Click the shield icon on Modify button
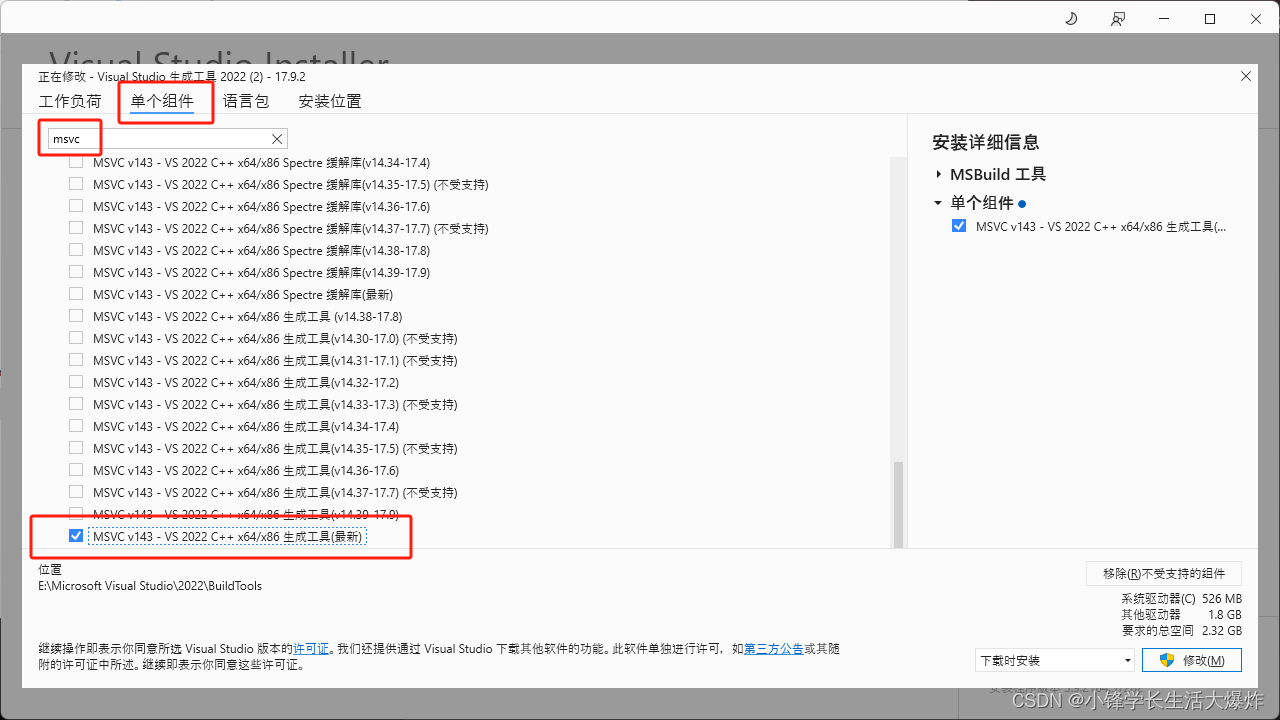 tap(1165, 660)
